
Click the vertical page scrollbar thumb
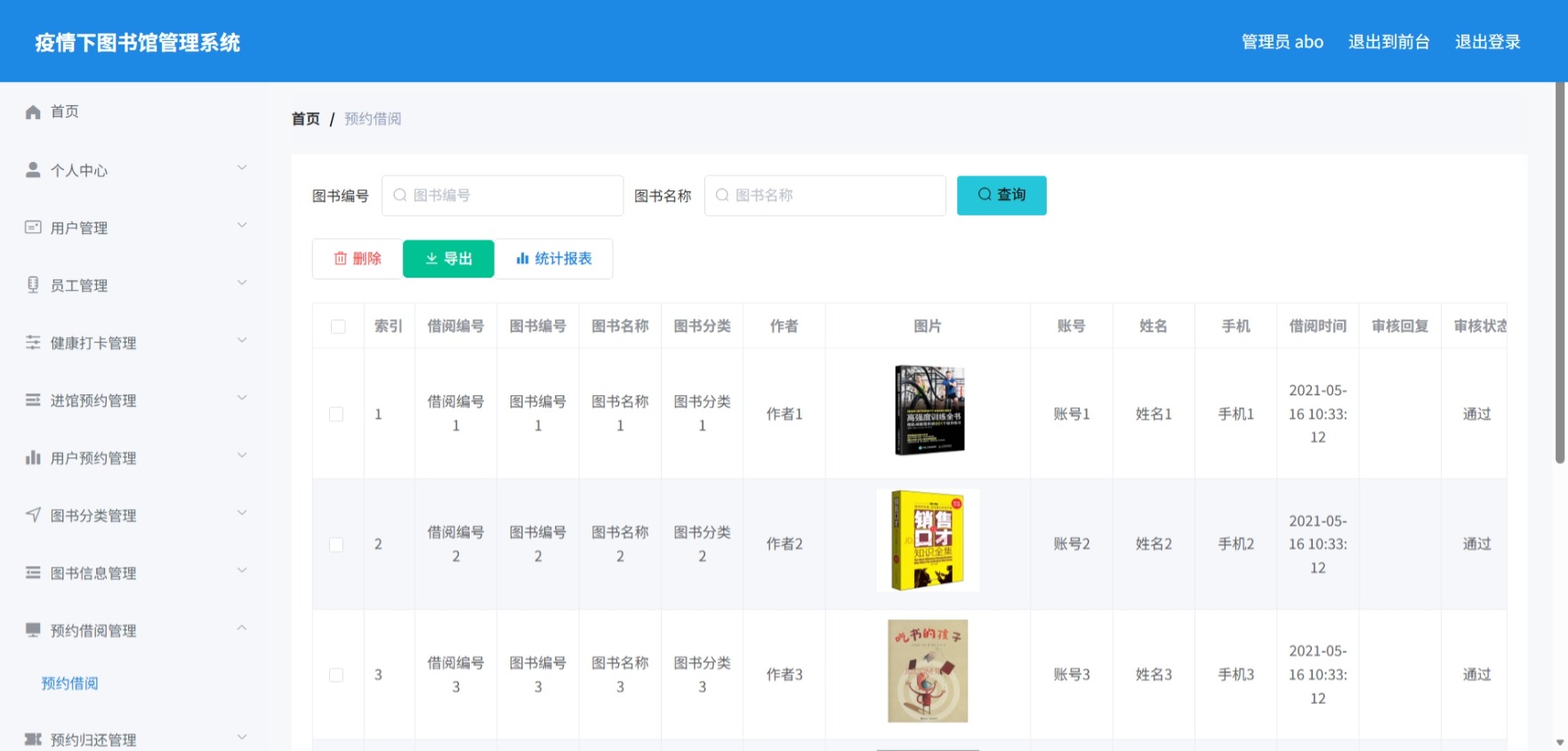pyautogui.click(x=1560, y=272)
